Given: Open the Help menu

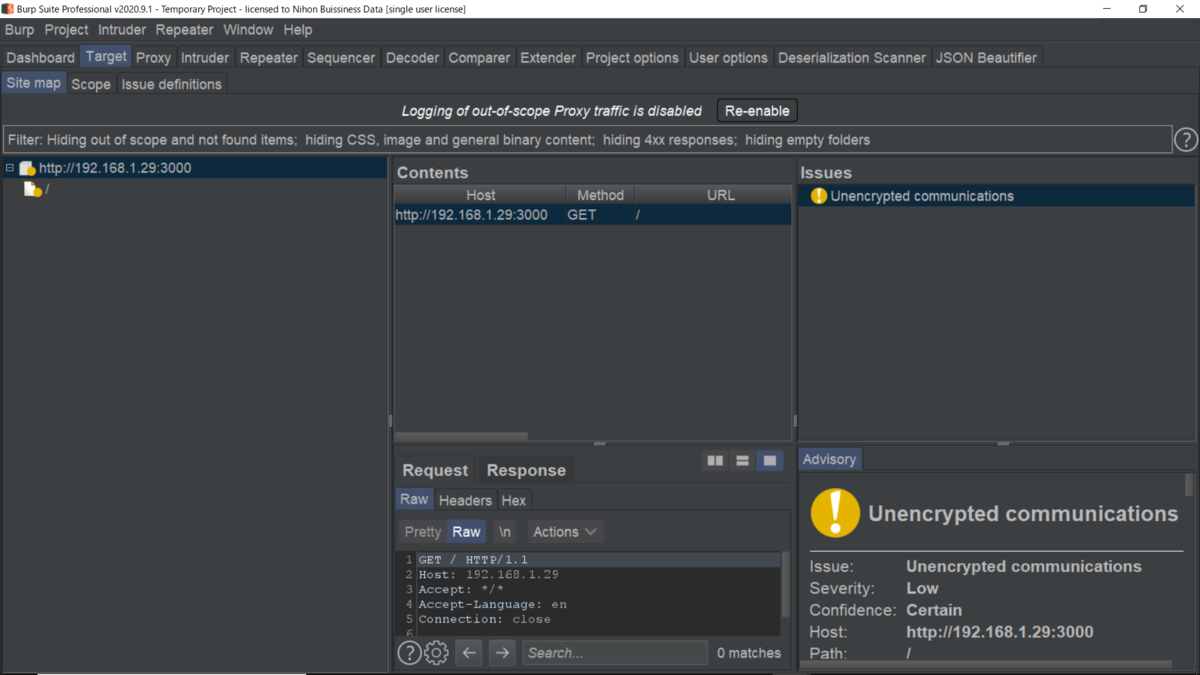Looking at the screenshot, I should (x=298, y=30).
